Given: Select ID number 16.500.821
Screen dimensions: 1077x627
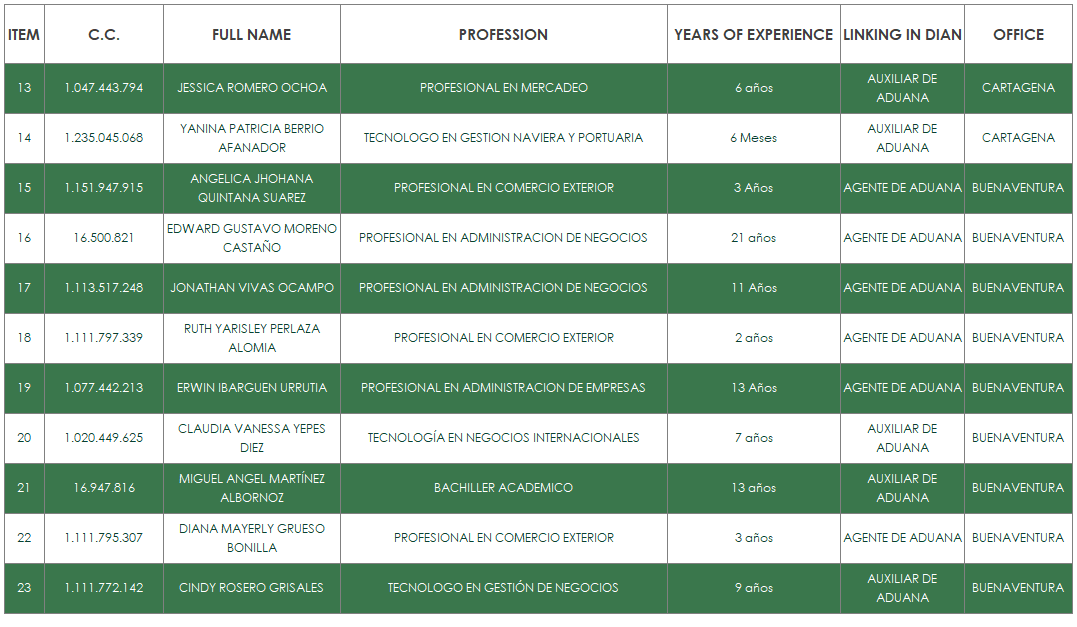Looking at the screenshot, I should (104, 238).
